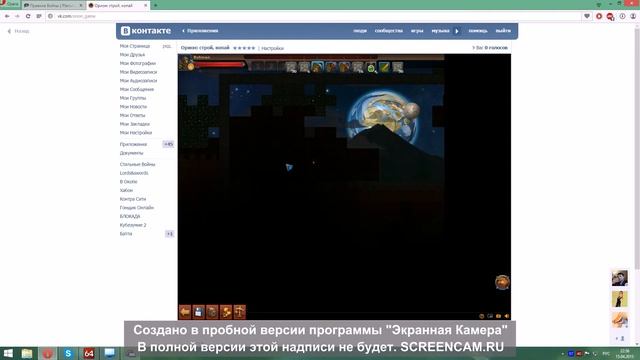Click the pickaxe game icon
640x360 pixels.
(x=240, y=312)
